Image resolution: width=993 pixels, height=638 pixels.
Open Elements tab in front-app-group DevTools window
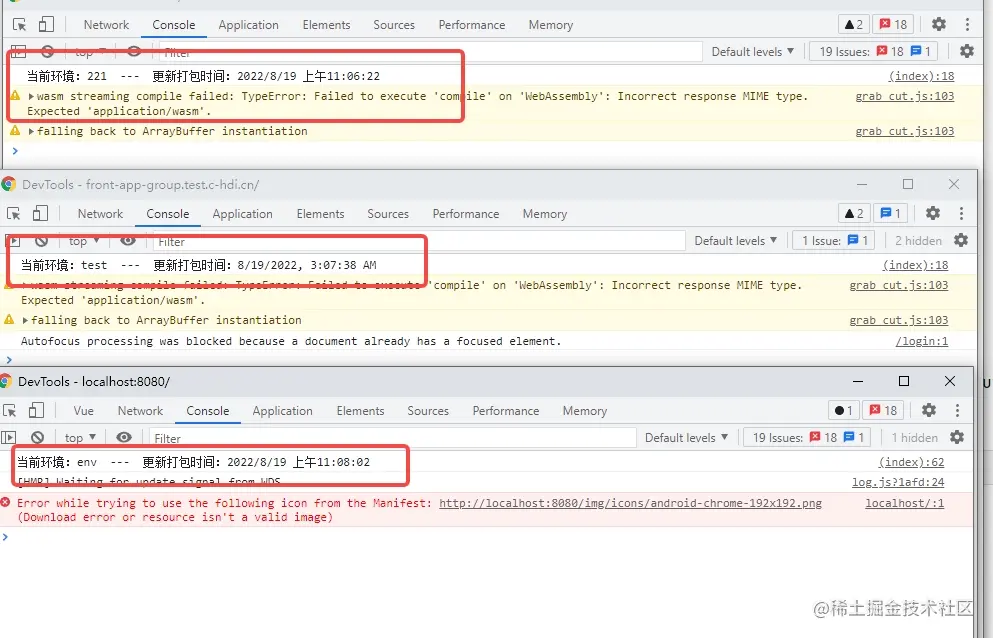coord(320,214)
